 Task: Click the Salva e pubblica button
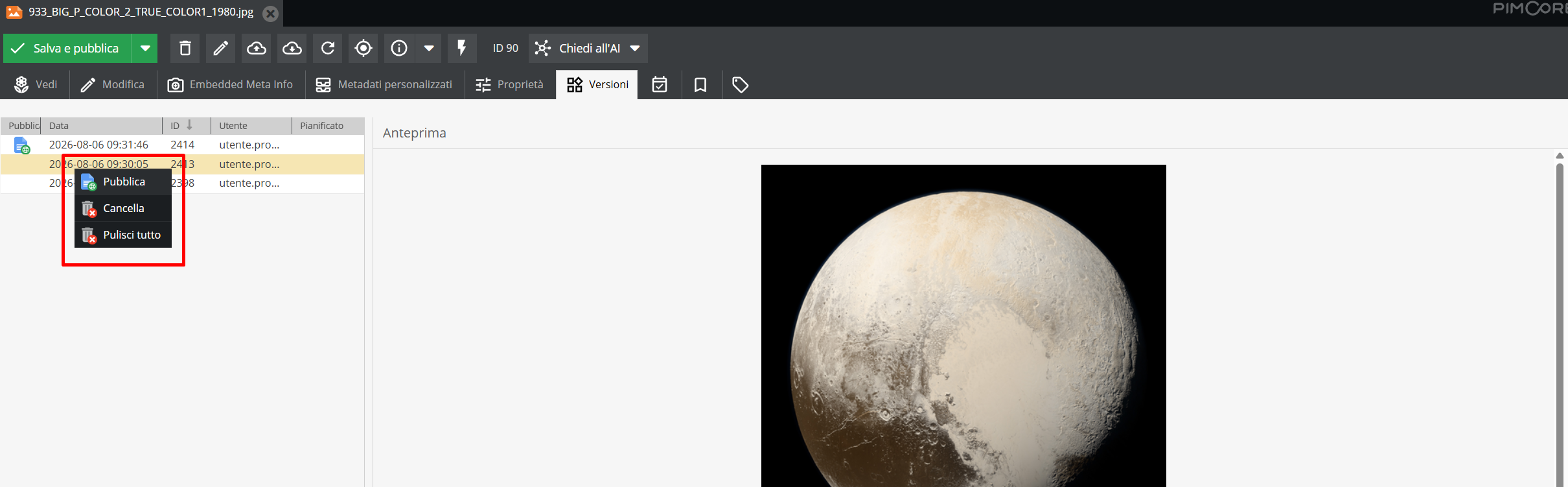pyautogui.click(x=67, y=48)
